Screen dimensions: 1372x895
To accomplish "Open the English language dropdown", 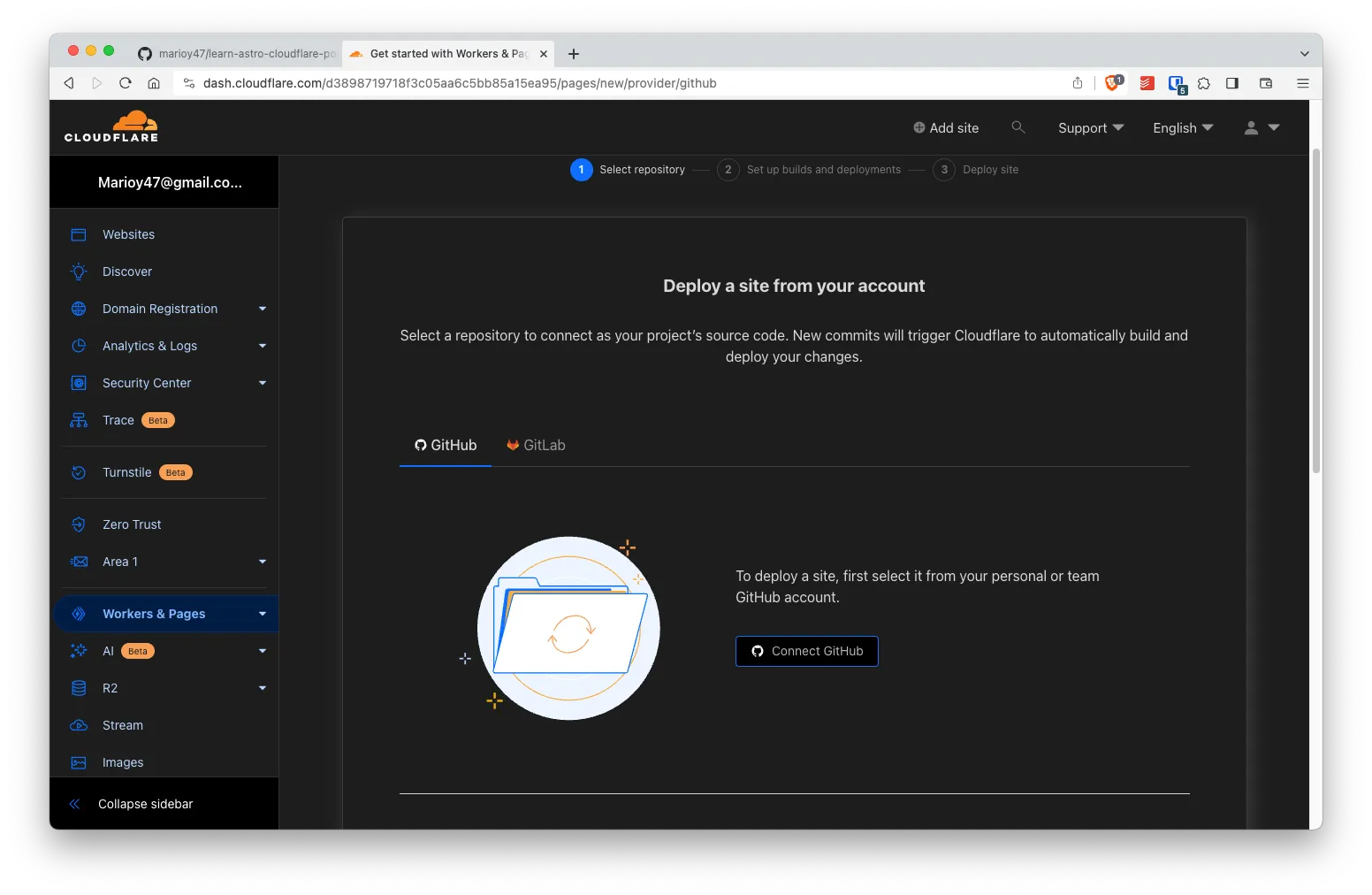I will 1183,128.
